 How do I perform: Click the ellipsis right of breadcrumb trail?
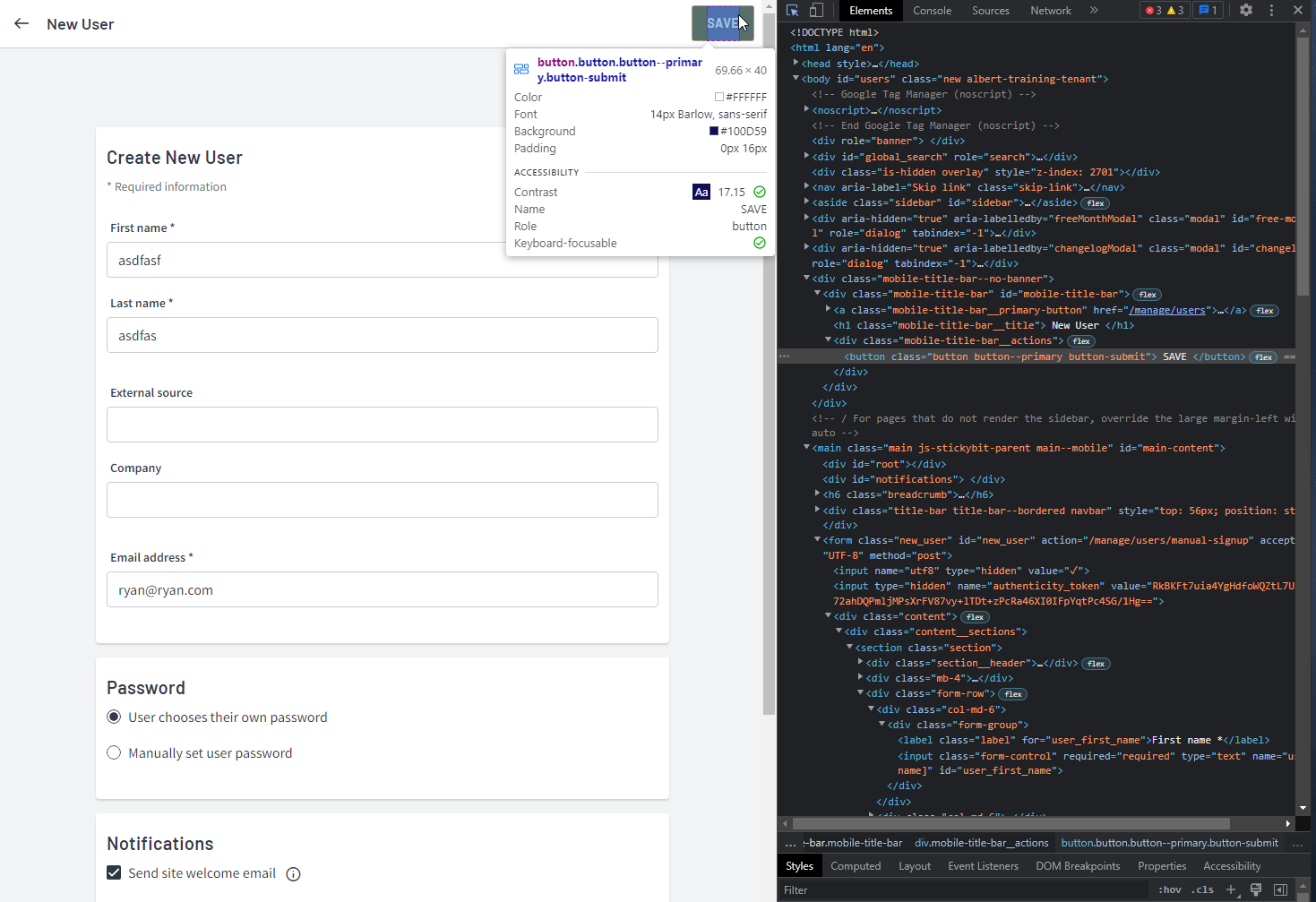[x=1297, y=844]
